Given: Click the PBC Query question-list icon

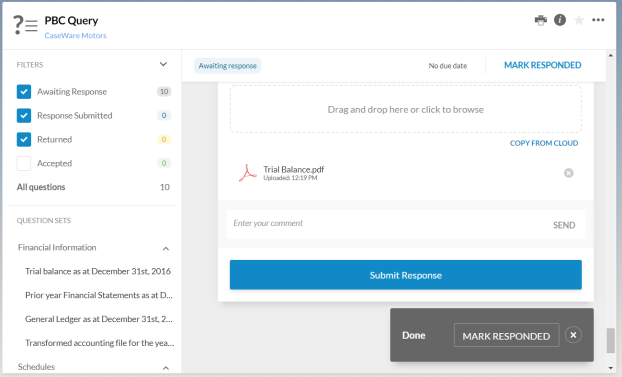Looking at the screenshot, I should click(25, 25).
